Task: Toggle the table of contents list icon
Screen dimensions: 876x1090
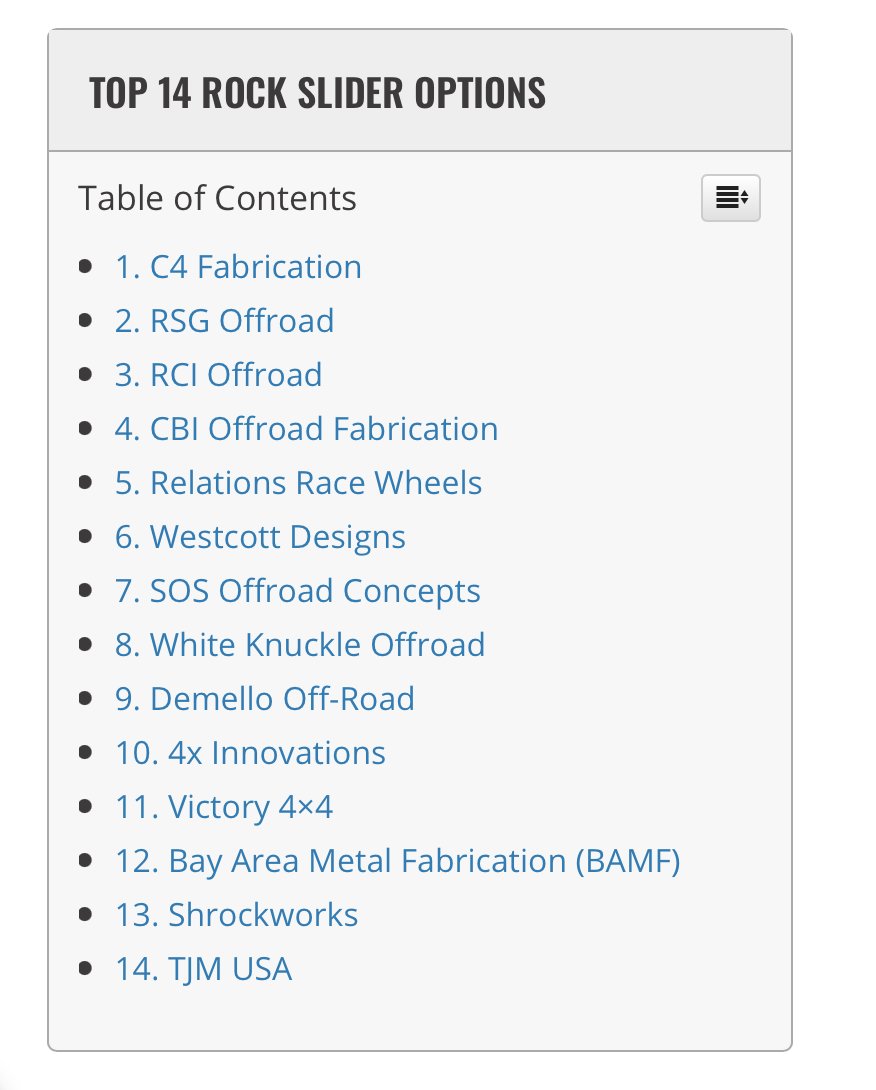Action: (731, 198)
